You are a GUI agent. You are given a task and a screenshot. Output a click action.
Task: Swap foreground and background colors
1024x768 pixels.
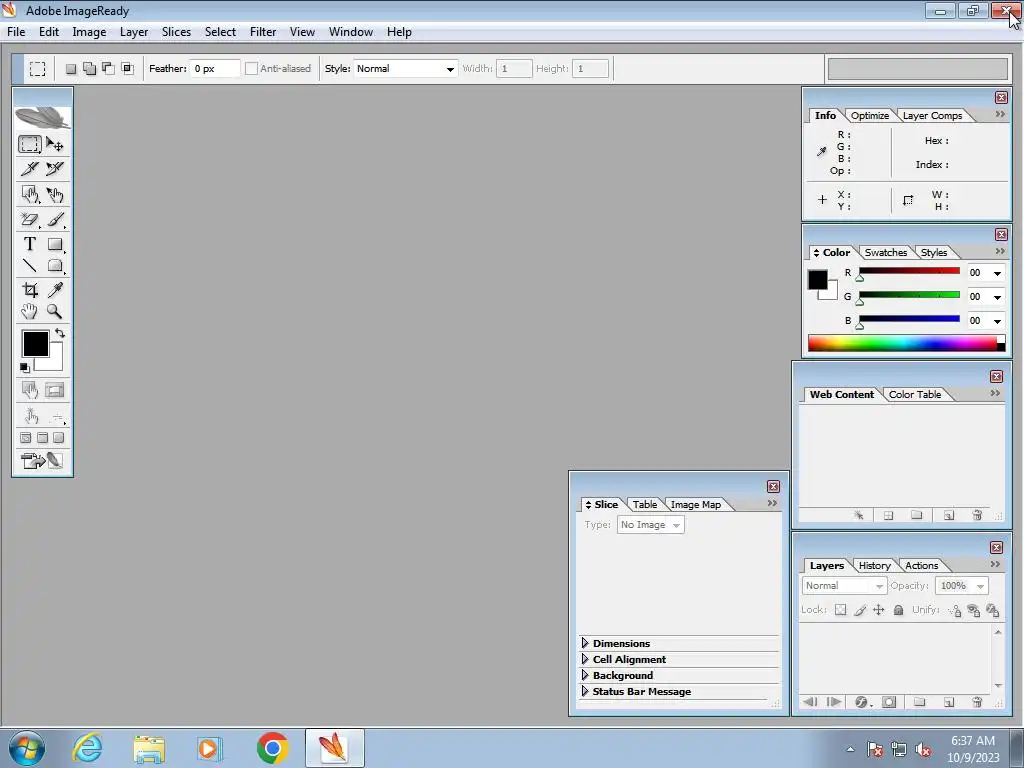(x=60, y=333)
